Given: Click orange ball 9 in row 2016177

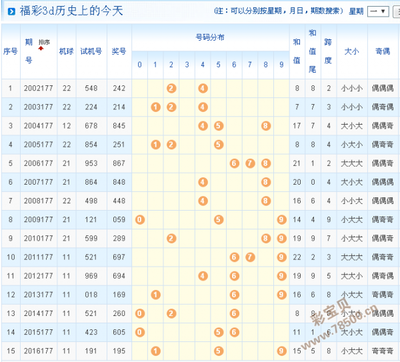Looking at the screenshot, I should click(x=282, y=351).
